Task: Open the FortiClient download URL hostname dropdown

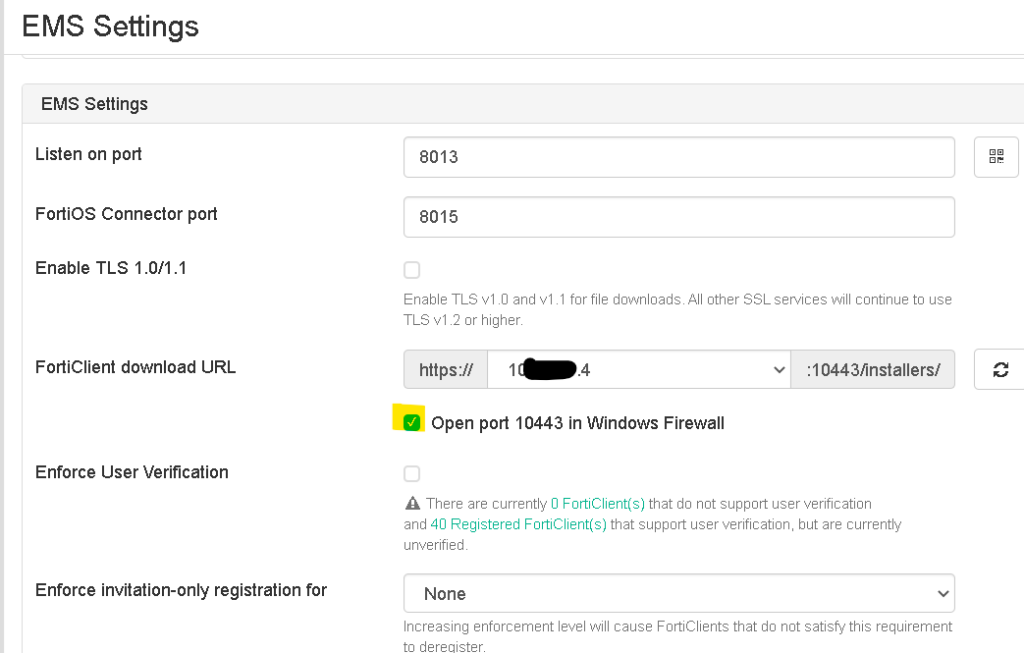Action: (638, 370)
